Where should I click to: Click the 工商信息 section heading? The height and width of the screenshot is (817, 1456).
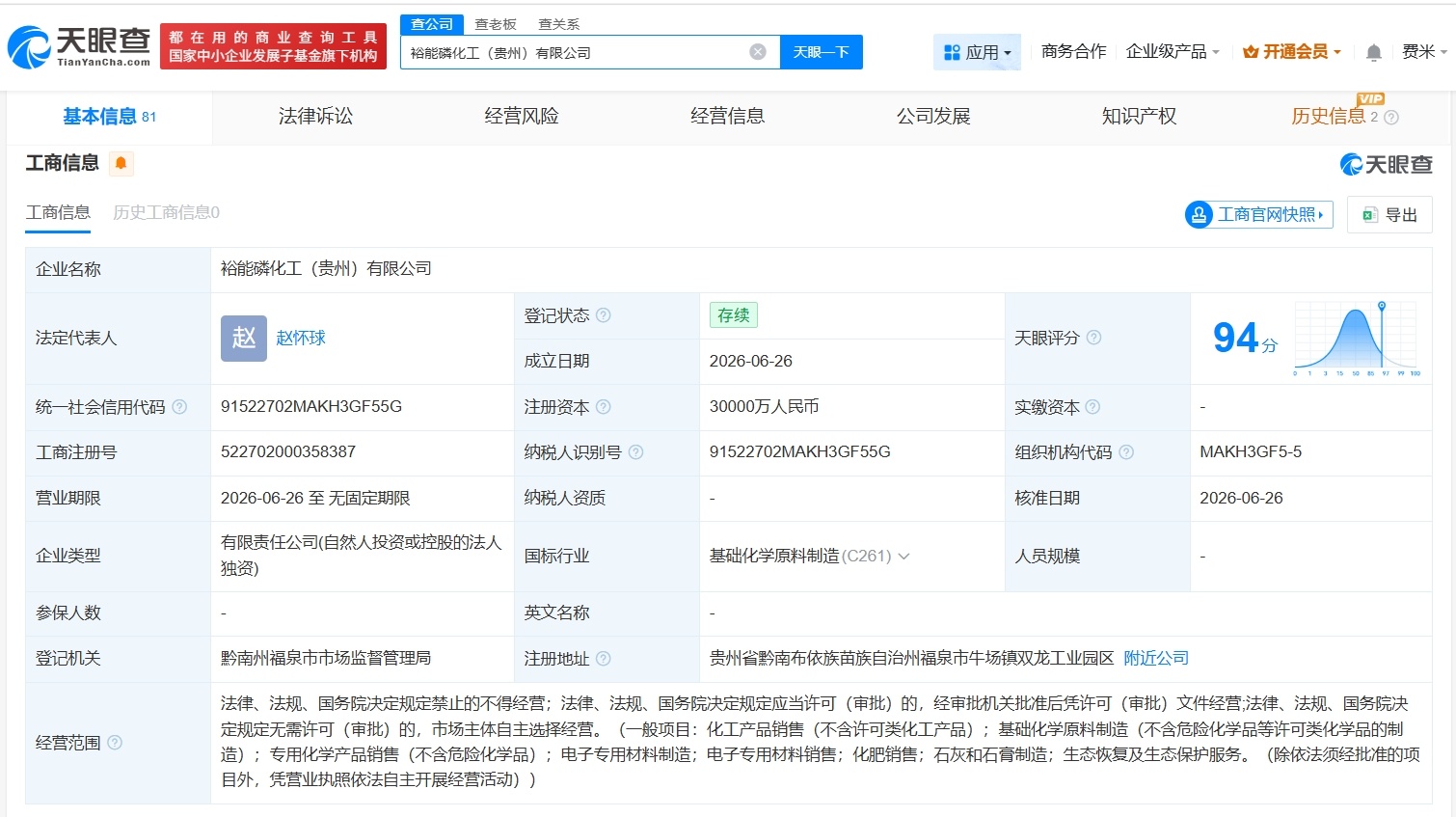point(63,163)
